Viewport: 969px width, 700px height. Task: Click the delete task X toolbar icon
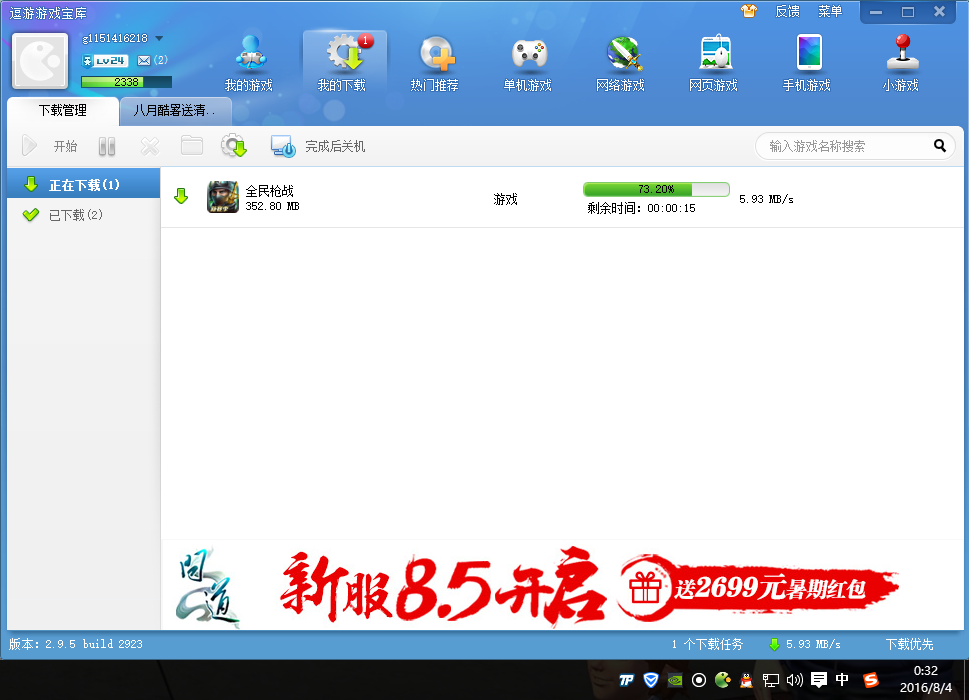(150, 146)
